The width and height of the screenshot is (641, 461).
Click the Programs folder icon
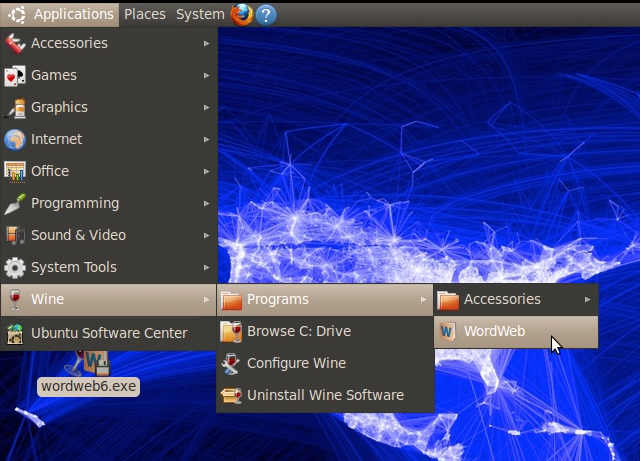click(x=231, y=300)
